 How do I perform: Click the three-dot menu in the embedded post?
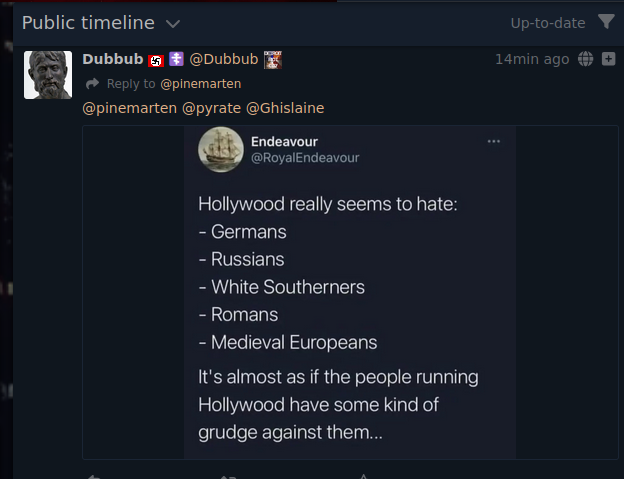(x=493, y=141)
